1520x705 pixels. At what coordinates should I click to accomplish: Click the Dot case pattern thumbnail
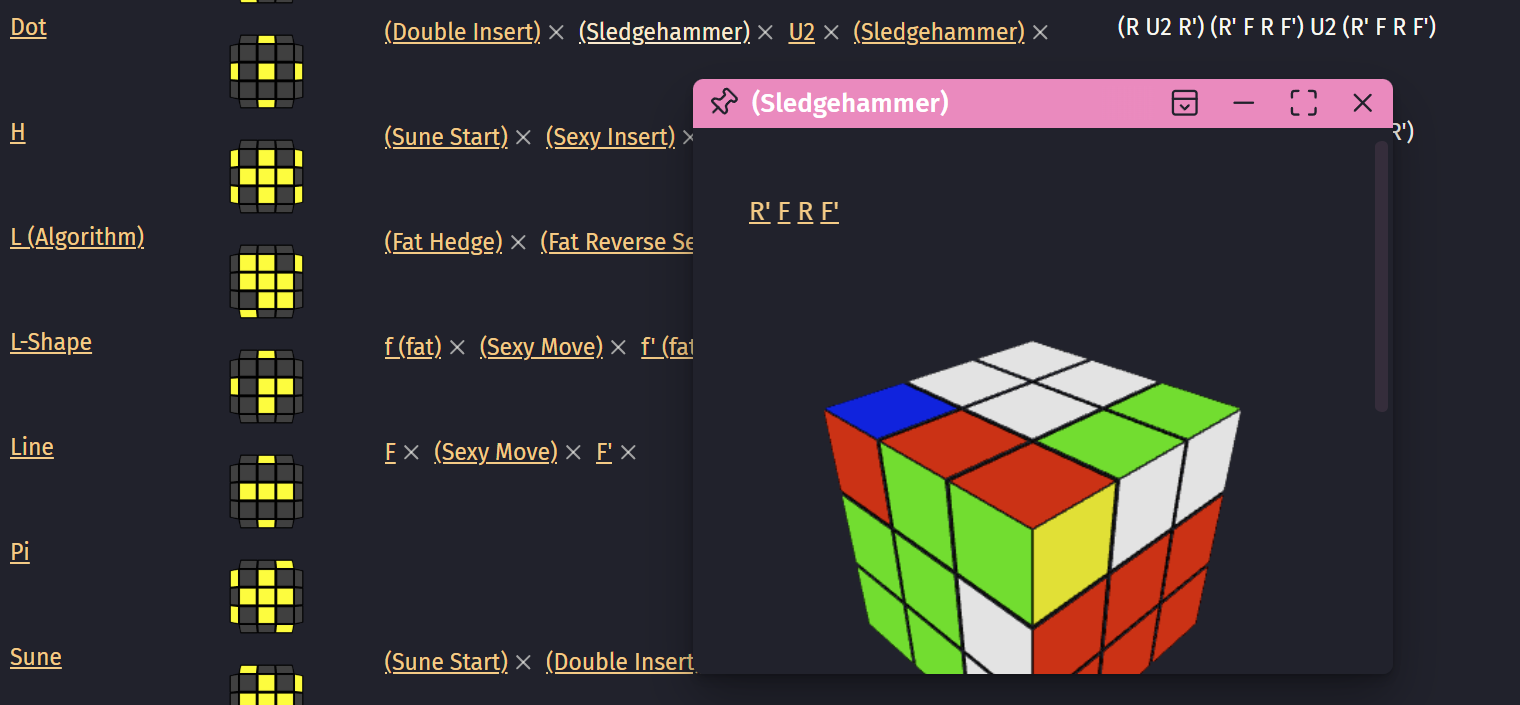click(x=266, y=71)
